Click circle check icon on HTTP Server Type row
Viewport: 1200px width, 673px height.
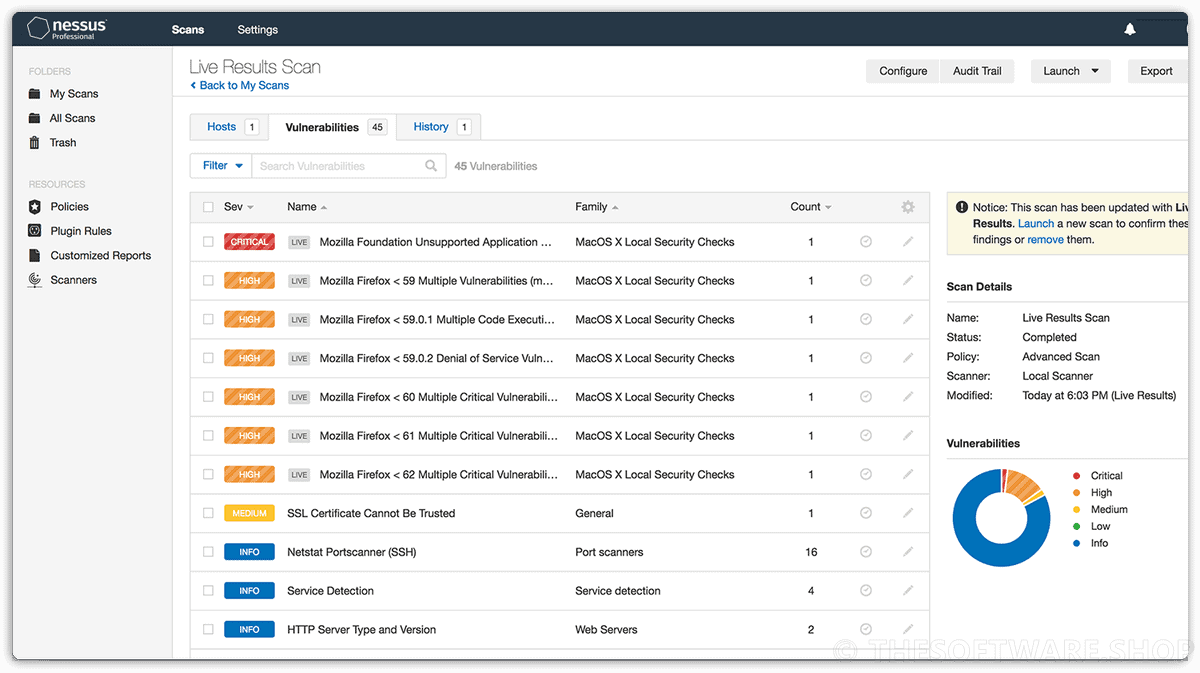point(866,630)
